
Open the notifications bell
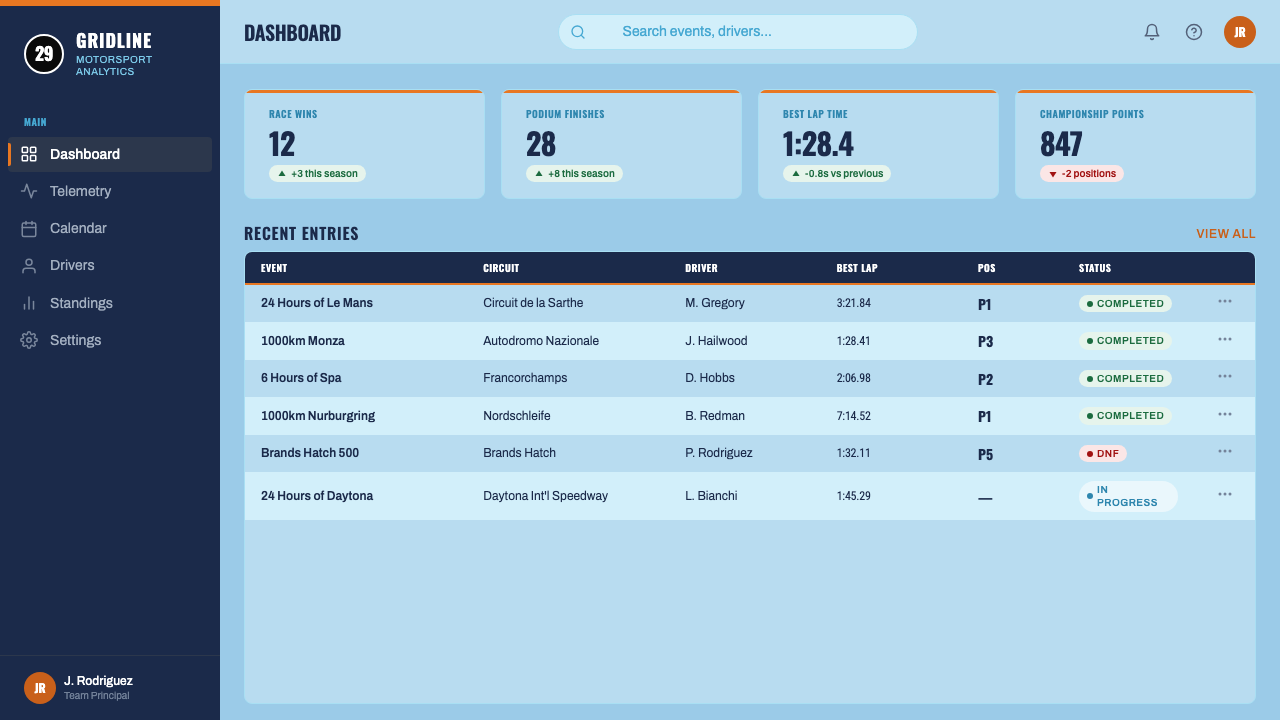1152,32
